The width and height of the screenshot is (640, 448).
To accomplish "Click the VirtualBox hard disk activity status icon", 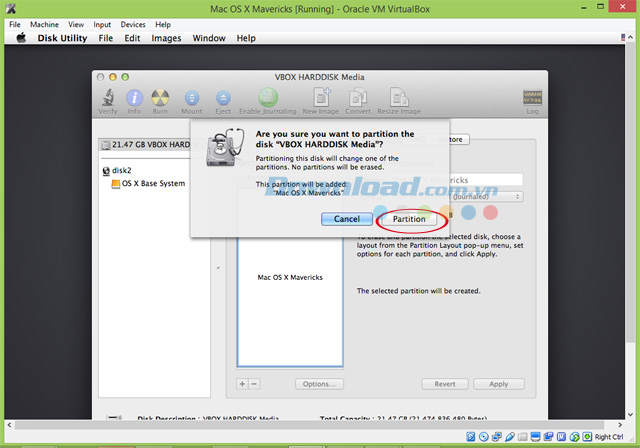I will point(471,437).
